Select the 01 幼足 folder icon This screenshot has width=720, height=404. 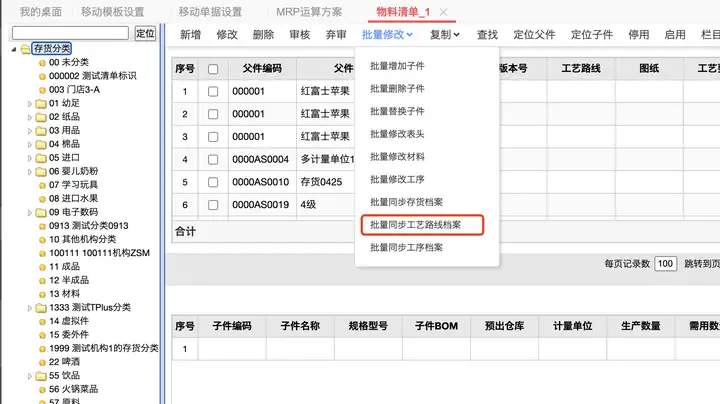coord(41,104)
